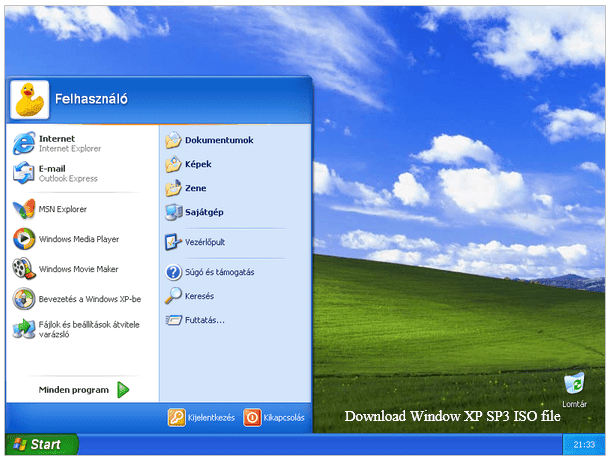Open the Zene label
This screenshot has height=464, width=611.
(195, 188)
